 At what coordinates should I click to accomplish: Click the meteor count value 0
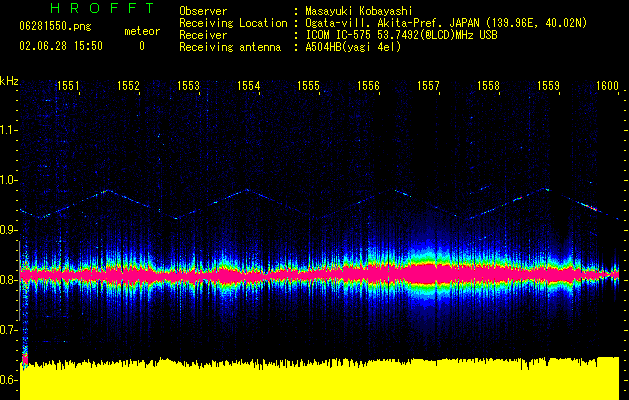click(x=142, y=46)
